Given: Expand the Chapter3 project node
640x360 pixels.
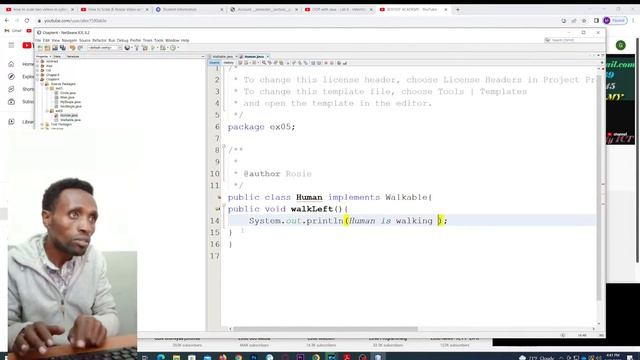Looking at the screenshot, I should pyautogui.click(x=37, y=75).
